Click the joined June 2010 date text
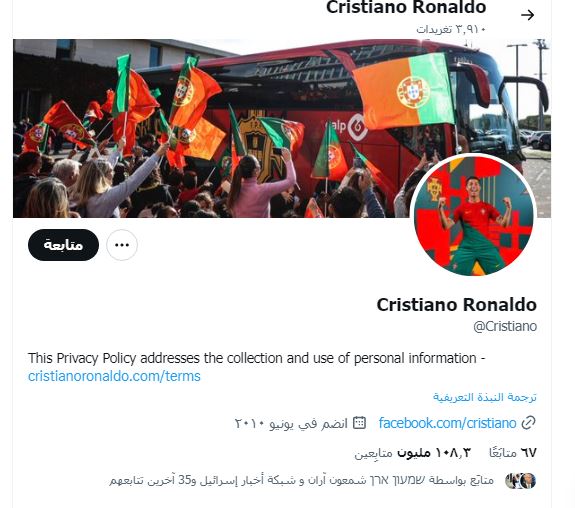The image size is (575, 508). [x=291, y=423]
